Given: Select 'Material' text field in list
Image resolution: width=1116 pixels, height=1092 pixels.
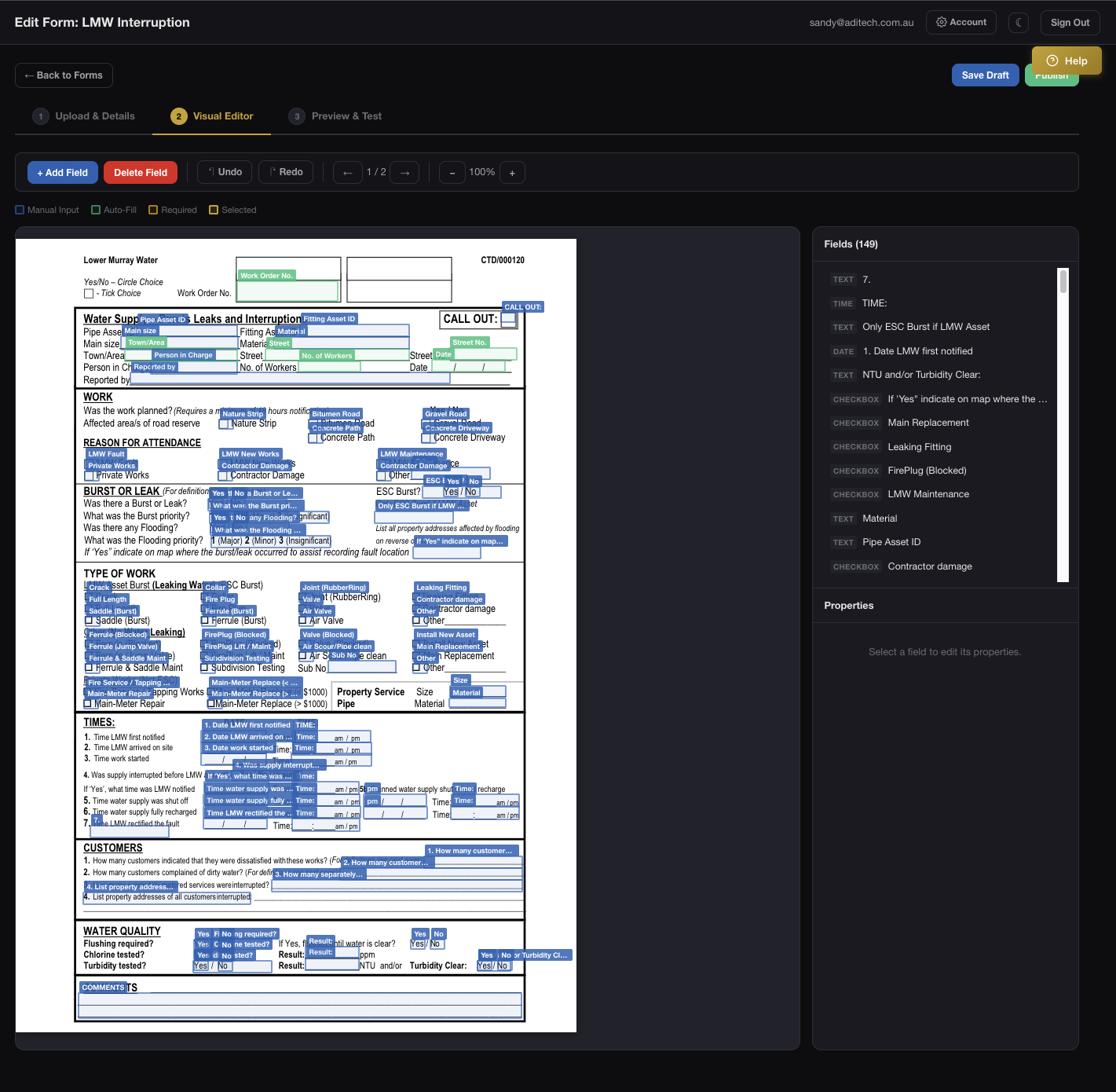Looking at the screenshot, I should click(x=939, y=519).
